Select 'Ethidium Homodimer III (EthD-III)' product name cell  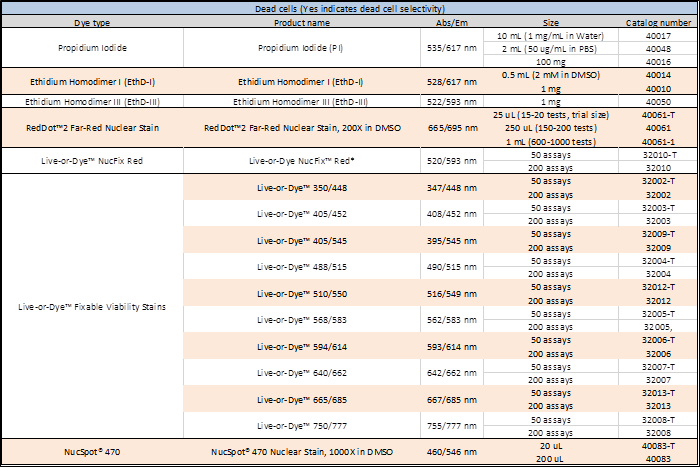click(x=302, y=101)
